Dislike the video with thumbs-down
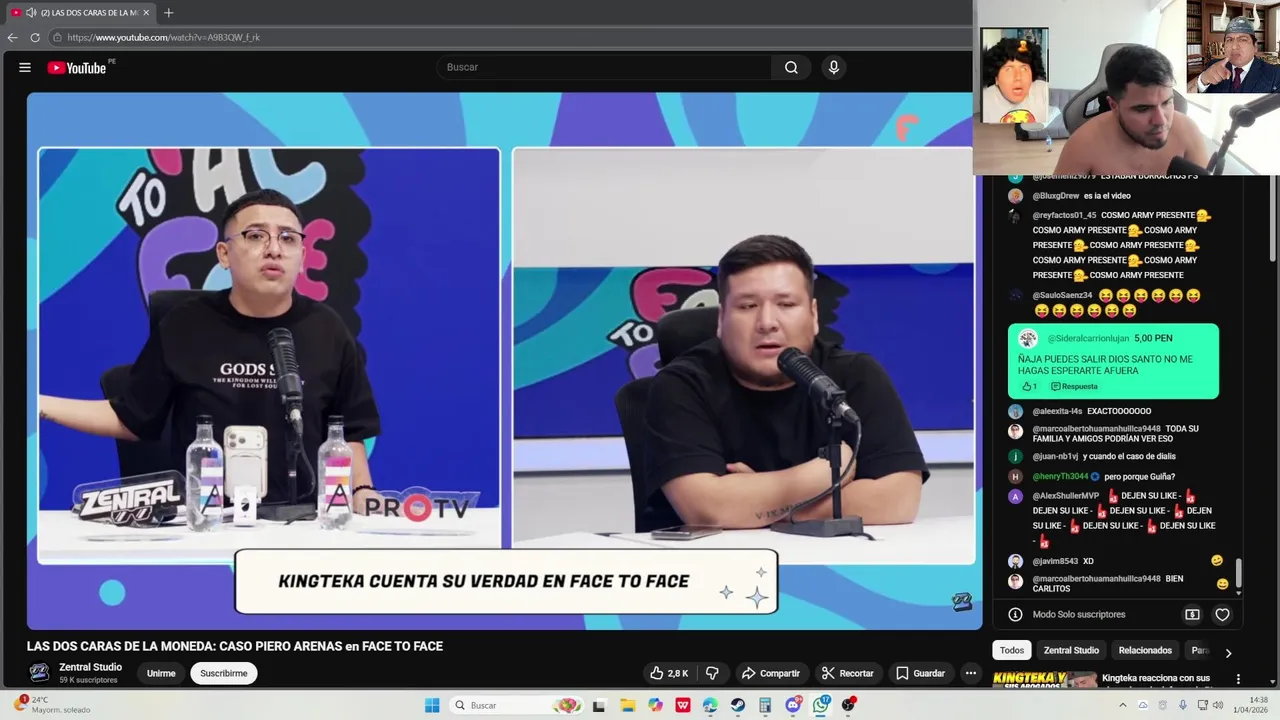Screen dimensions: 1280x720 [712, 673]
